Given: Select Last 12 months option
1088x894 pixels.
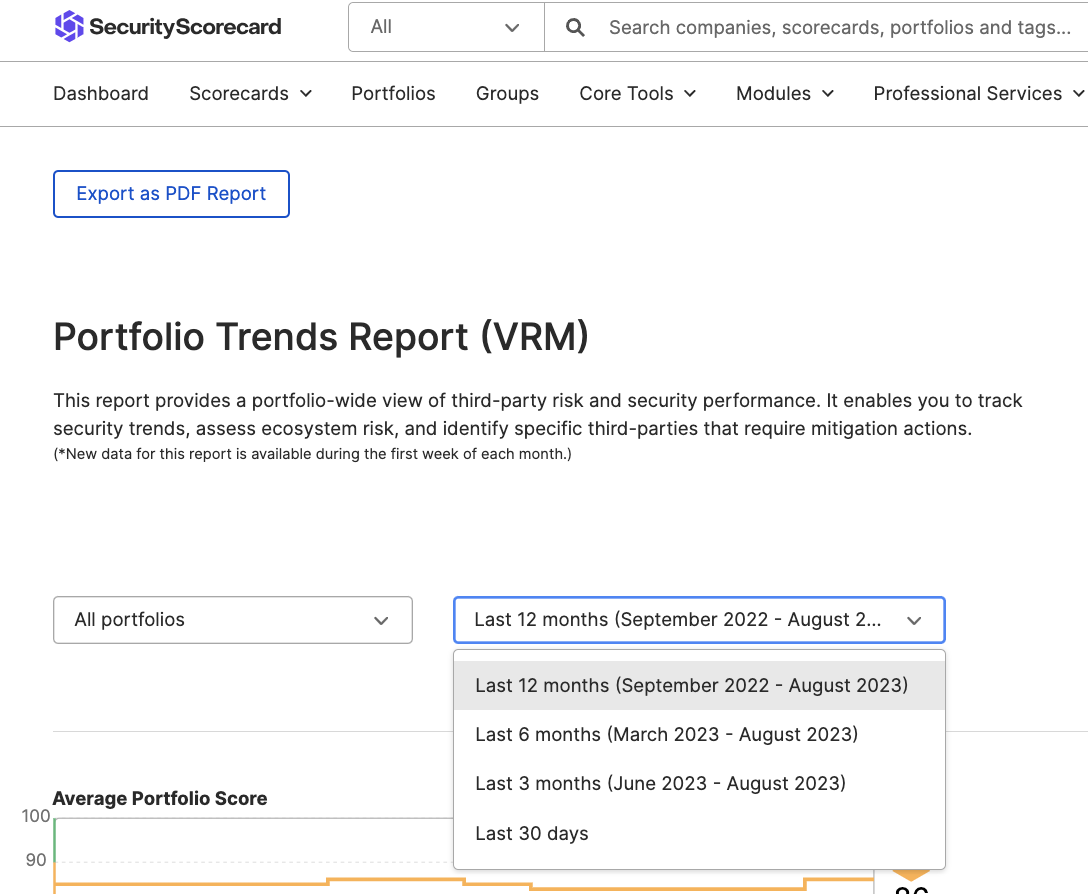Looking at the screenshot, I should tap(699, 685).
